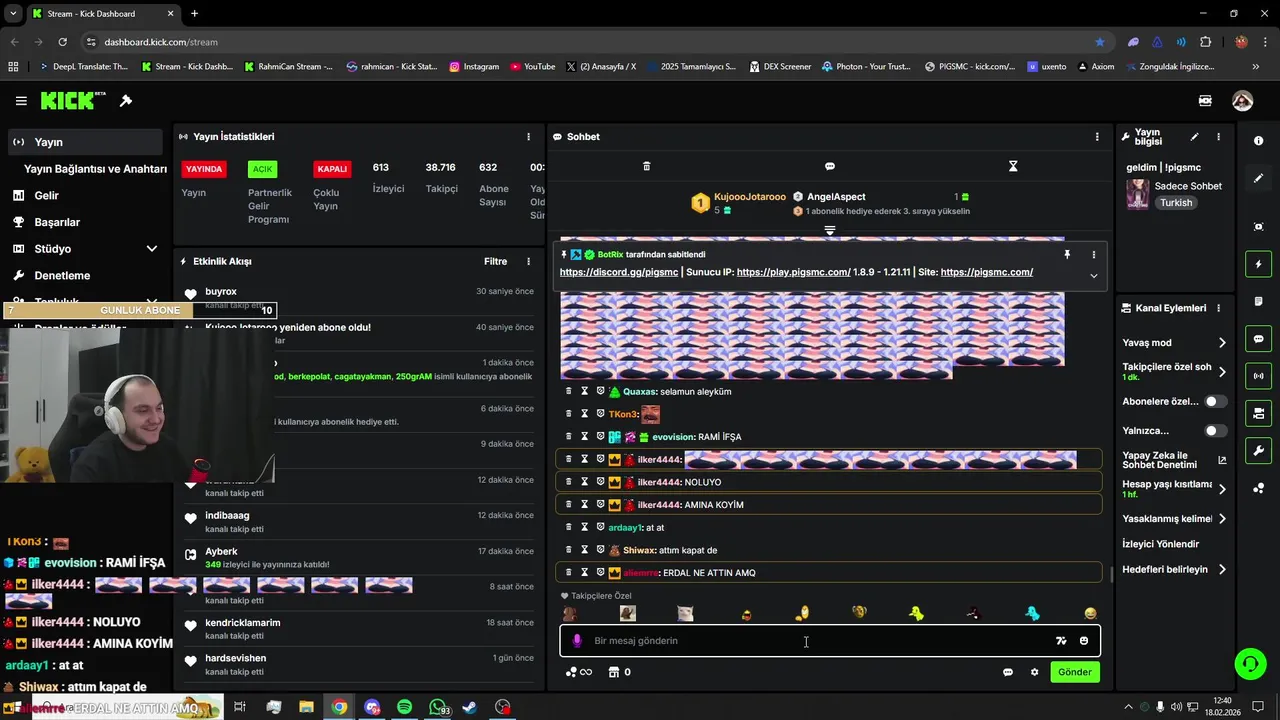Timeout ardaay1 using the hourglass icon

(x=585, y=527)
